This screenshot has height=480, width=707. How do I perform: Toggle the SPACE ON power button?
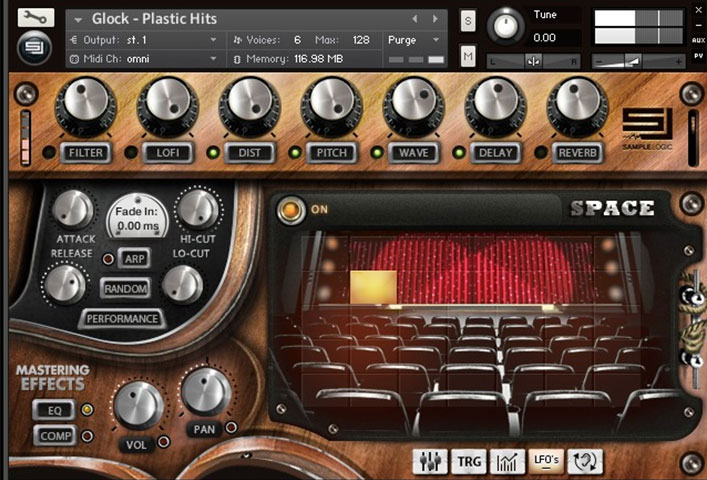point(291,210)
